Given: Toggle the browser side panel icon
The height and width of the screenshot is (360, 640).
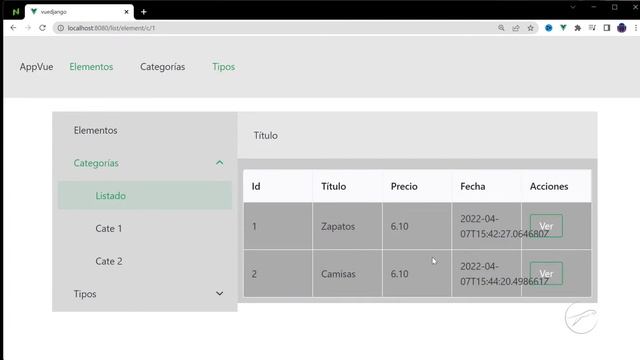Looking at the screenshot, I should click(607, 28).
